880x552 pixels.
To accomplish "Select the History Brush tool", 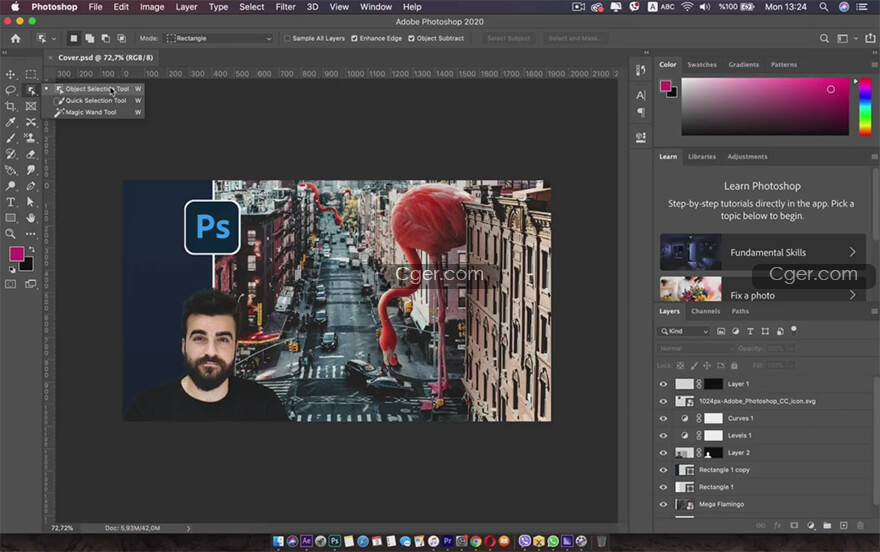I will click(11, 154).
